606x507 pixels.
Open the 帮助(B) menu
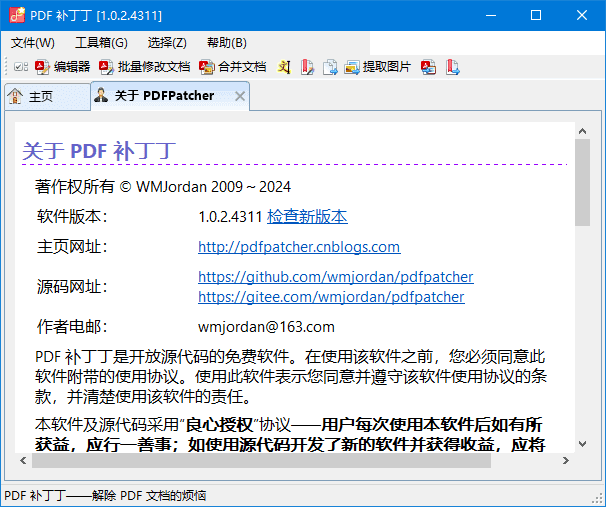[x=226, y=43]
